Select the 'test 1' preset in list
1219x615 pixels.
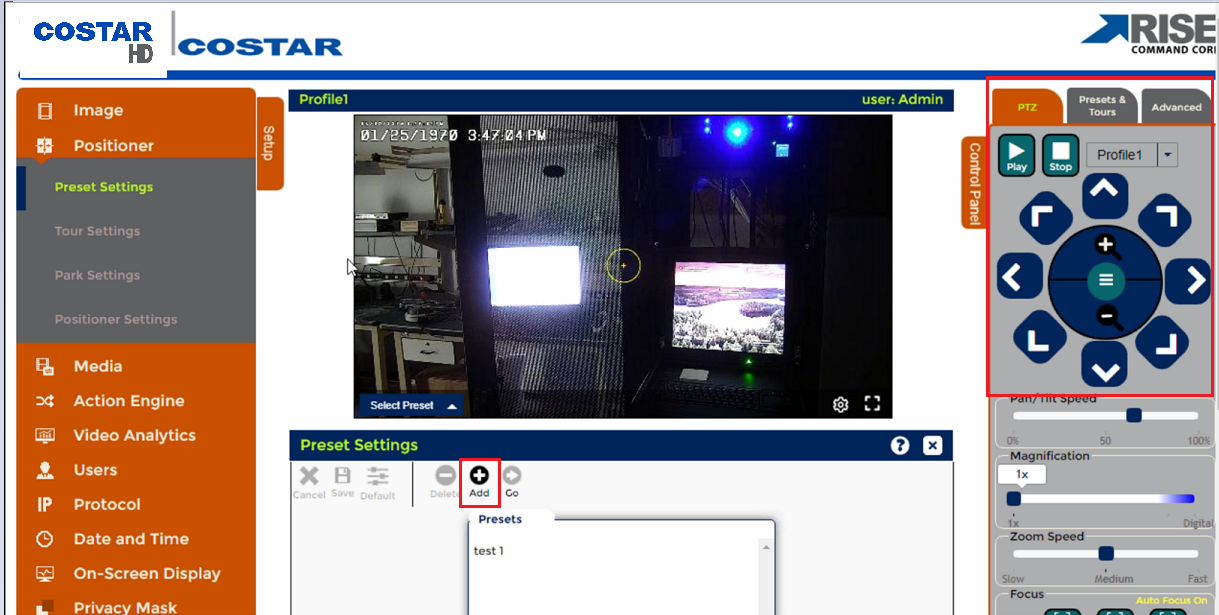coord(488,551)
